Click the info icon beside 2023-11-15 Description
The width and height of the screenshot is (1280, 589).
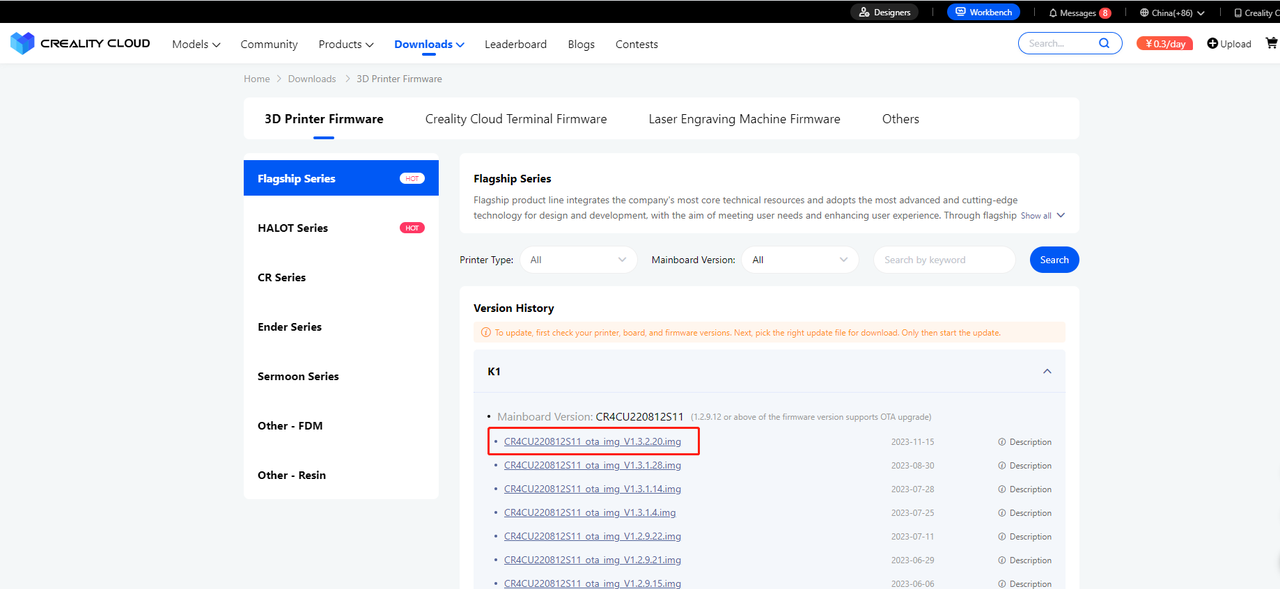(x=1001, y=442)
